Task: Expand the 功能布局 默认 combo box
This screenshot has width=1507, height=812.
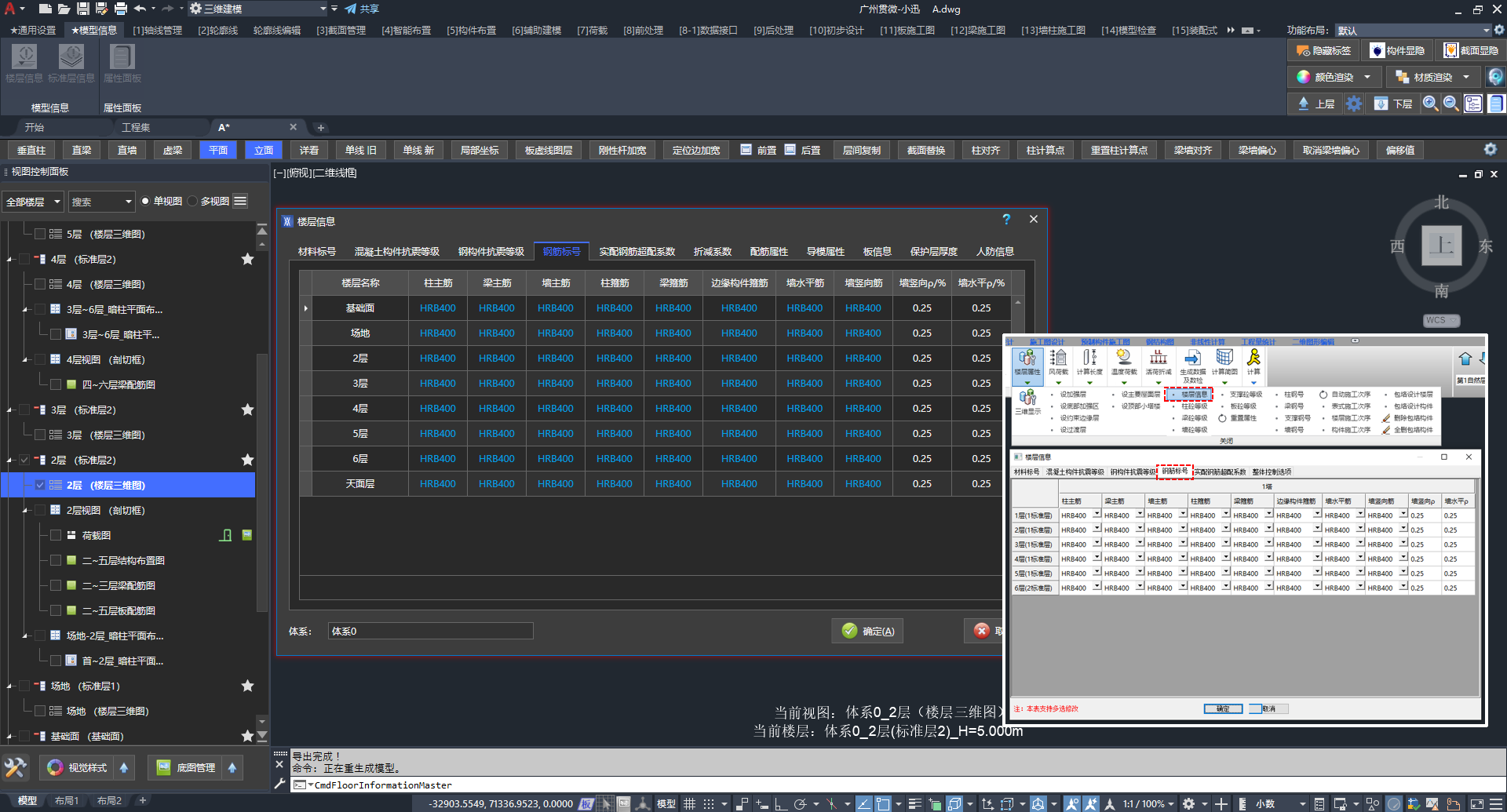Action: coord(1487,31)
